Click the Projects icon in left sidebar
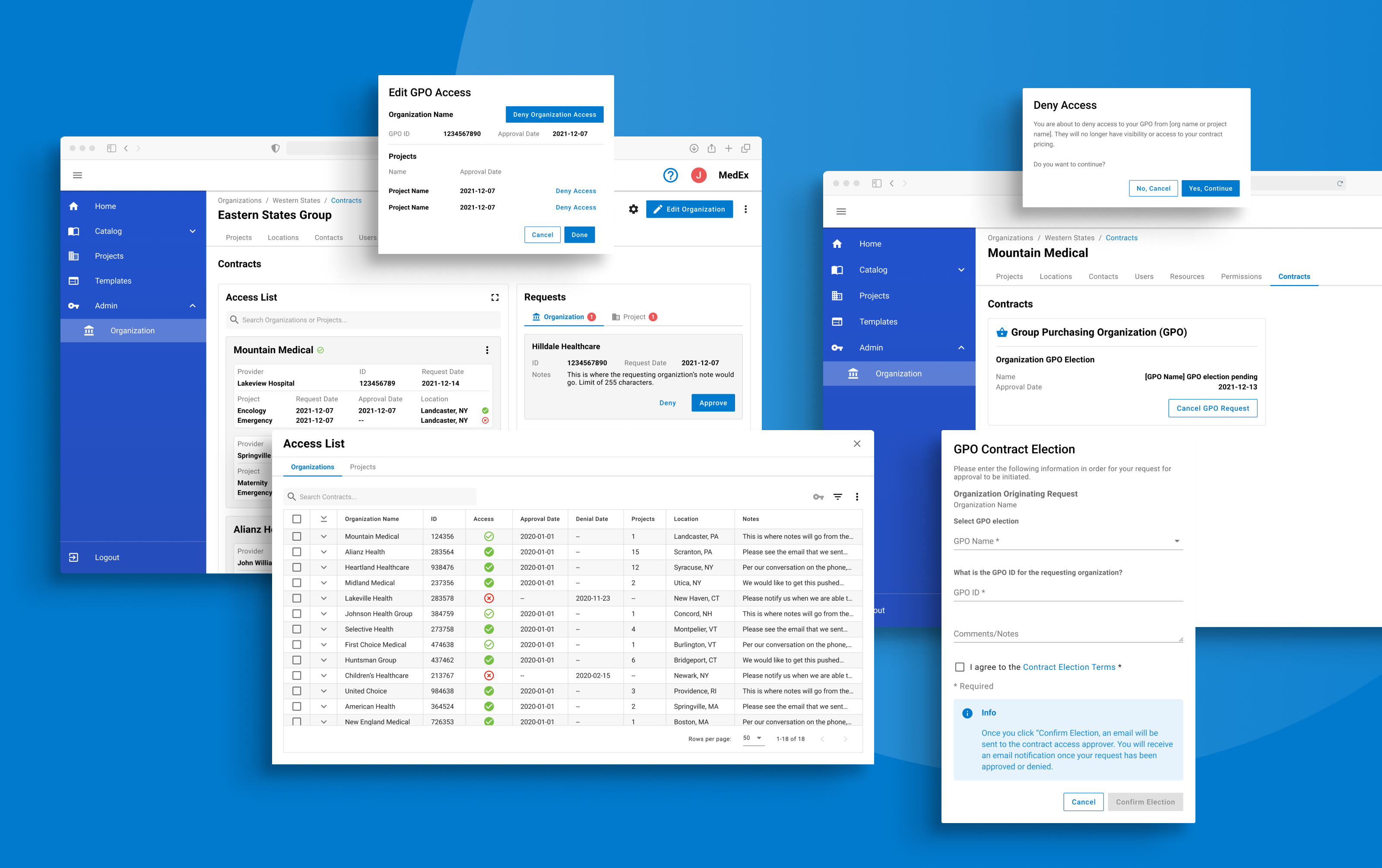Viewport: 1382px width, 868px height. 73,256
